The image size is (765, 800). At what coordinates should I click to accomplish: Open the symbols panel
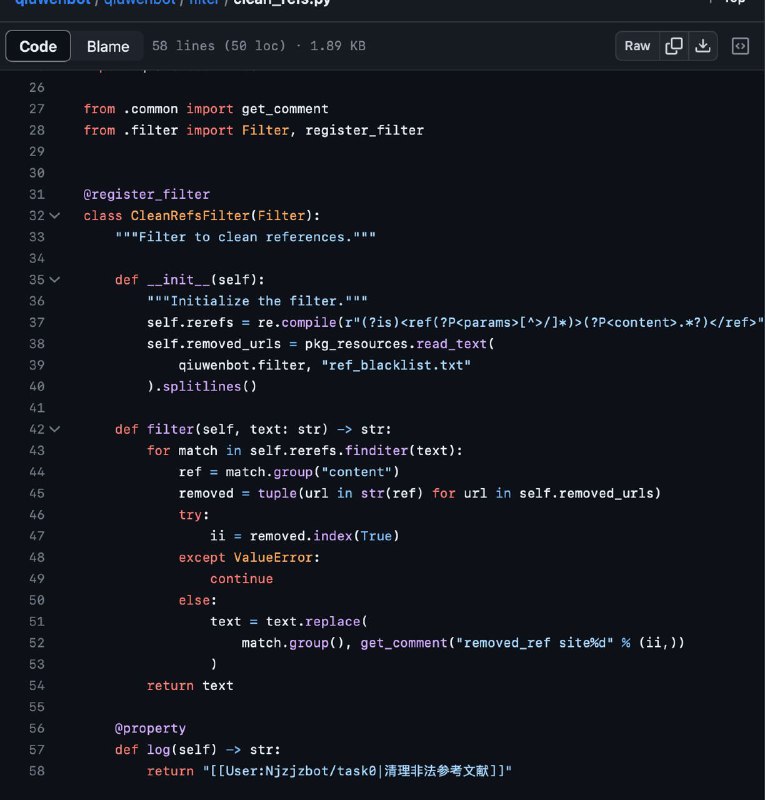coord(740,46)
